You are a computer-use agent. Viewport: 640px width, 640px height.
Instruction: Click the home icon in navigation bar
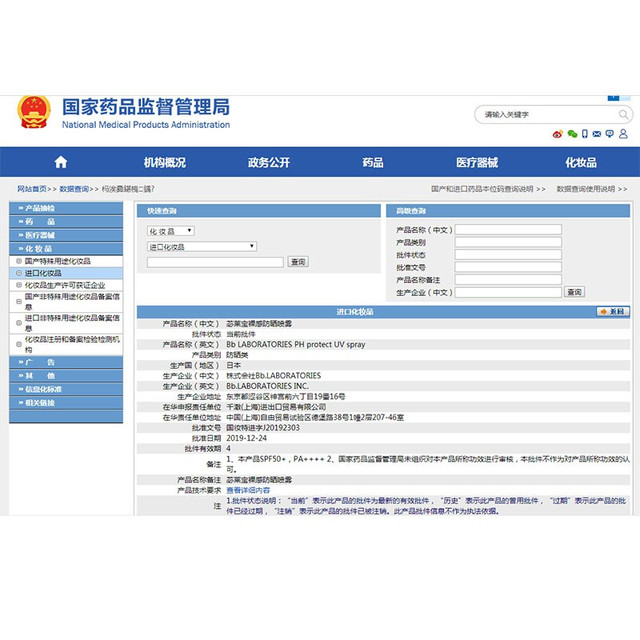click(x=61, y=162)
